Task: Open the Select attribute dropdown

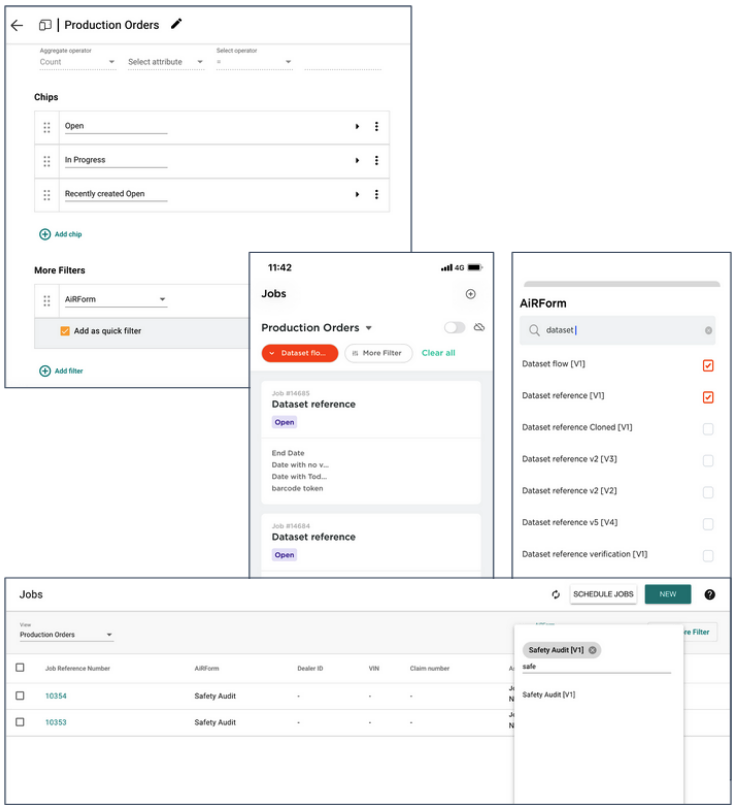Action: [x=166, y=62]
